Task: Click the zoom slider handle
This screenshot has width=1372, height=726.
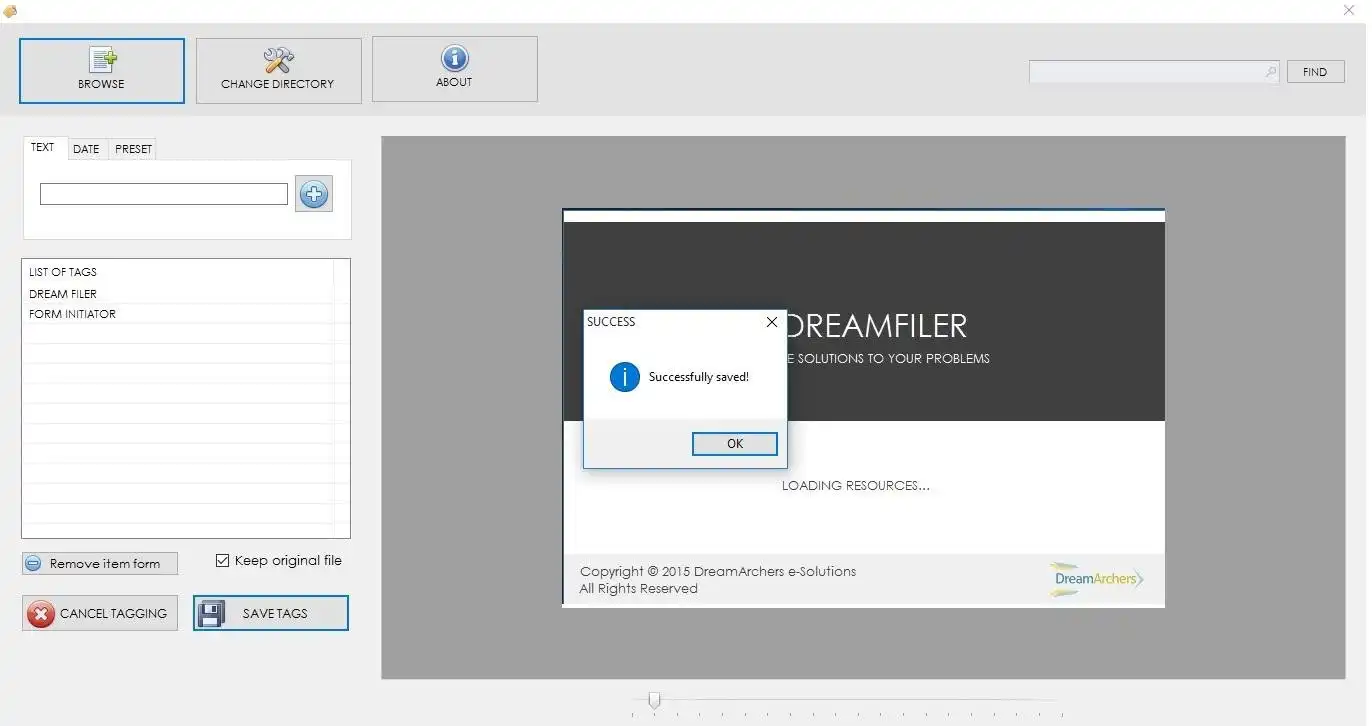Action: (654, 700)
